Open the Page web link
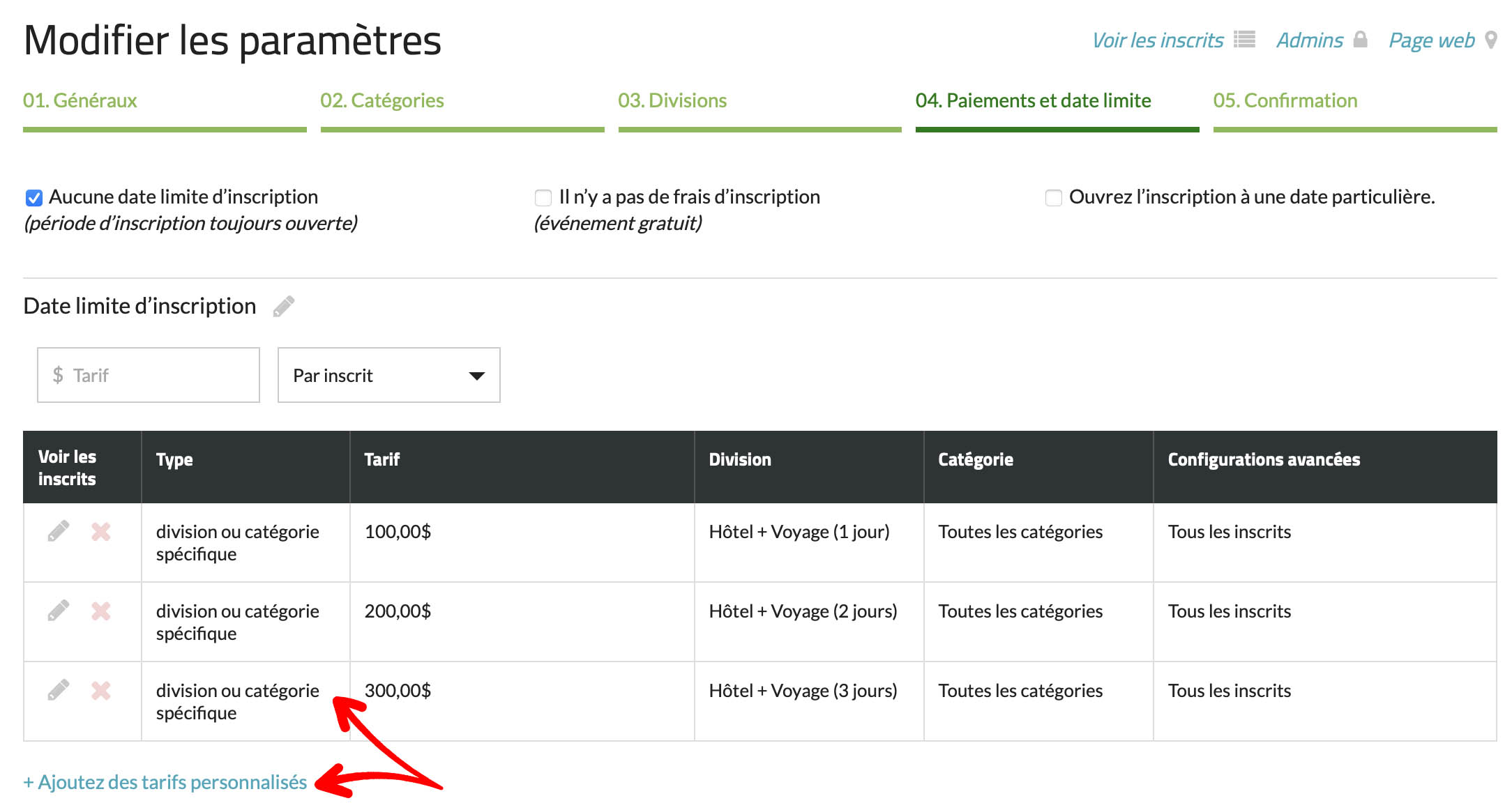The image size is (1512, 803). point(1431,40)
